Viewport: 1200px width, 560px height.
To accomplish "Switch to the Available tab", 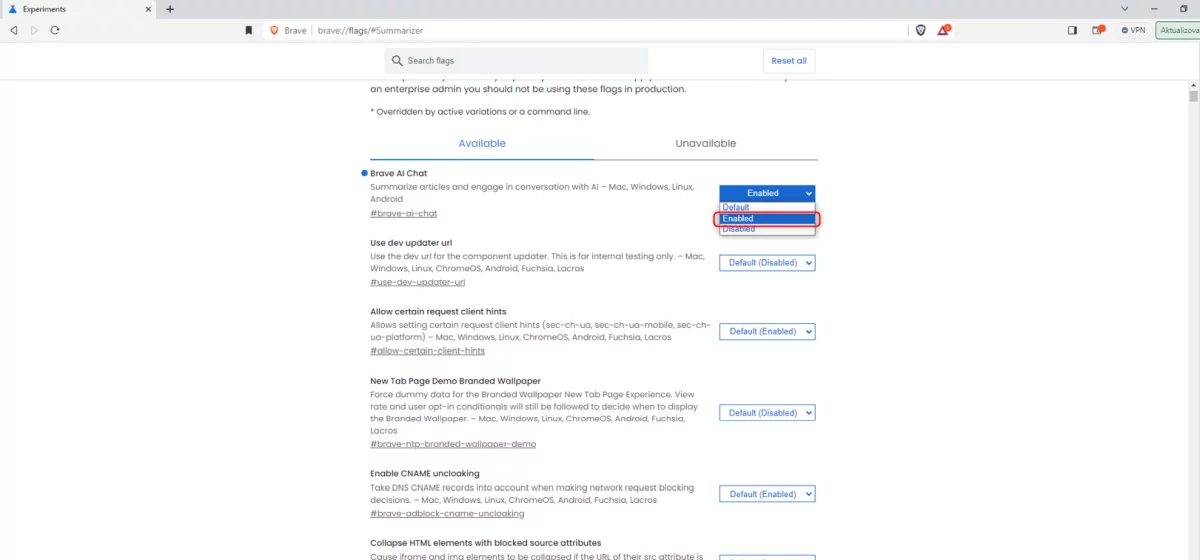I will pyautogui.click(x=482, y=144).
